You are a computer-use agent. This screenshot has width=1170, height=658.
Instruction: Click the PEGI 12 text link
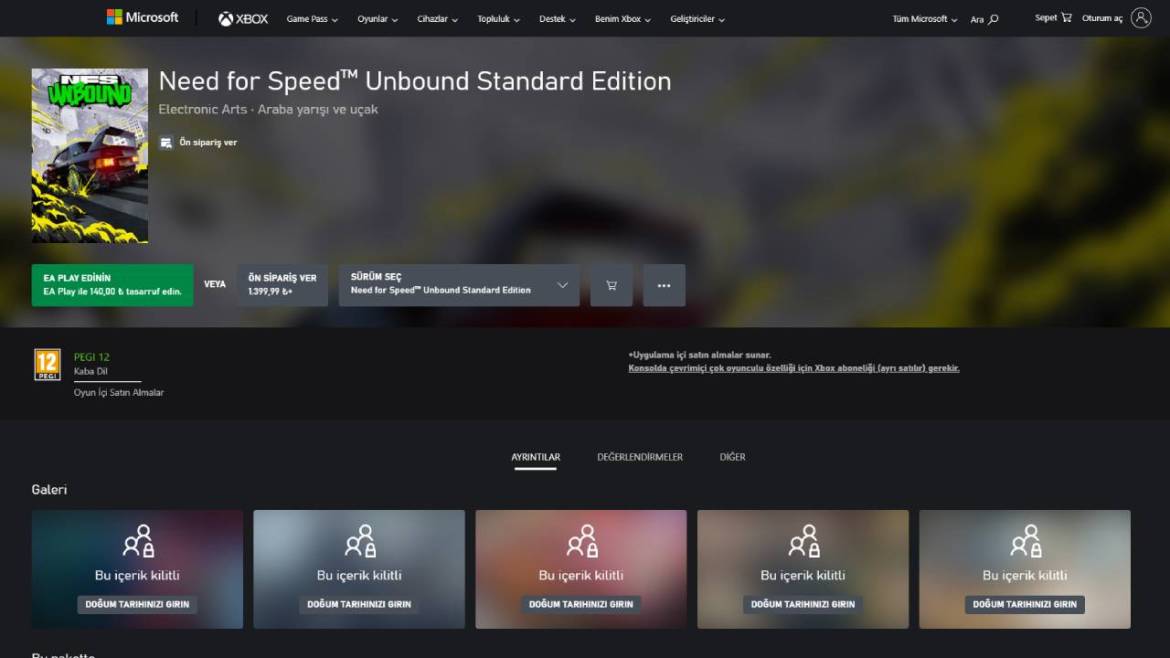[x=91, y=357]
